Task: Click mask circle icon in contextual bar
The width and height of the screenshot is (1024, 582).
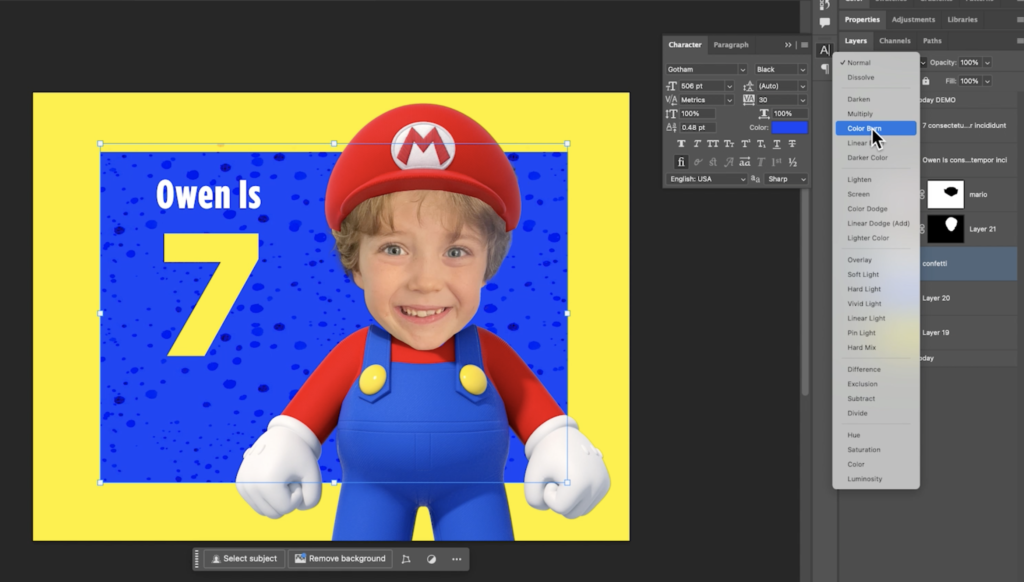Action: (x=431, y=559)
